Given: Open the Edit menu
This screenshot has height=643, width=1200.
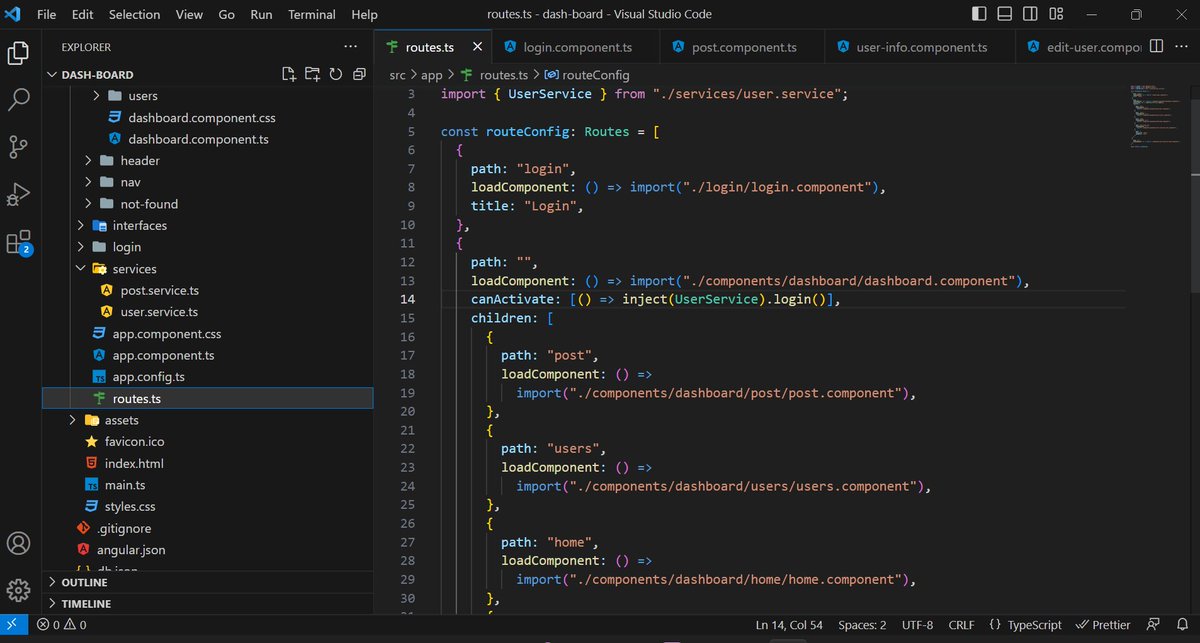Looking at the screenshot, I should point(83,15).
